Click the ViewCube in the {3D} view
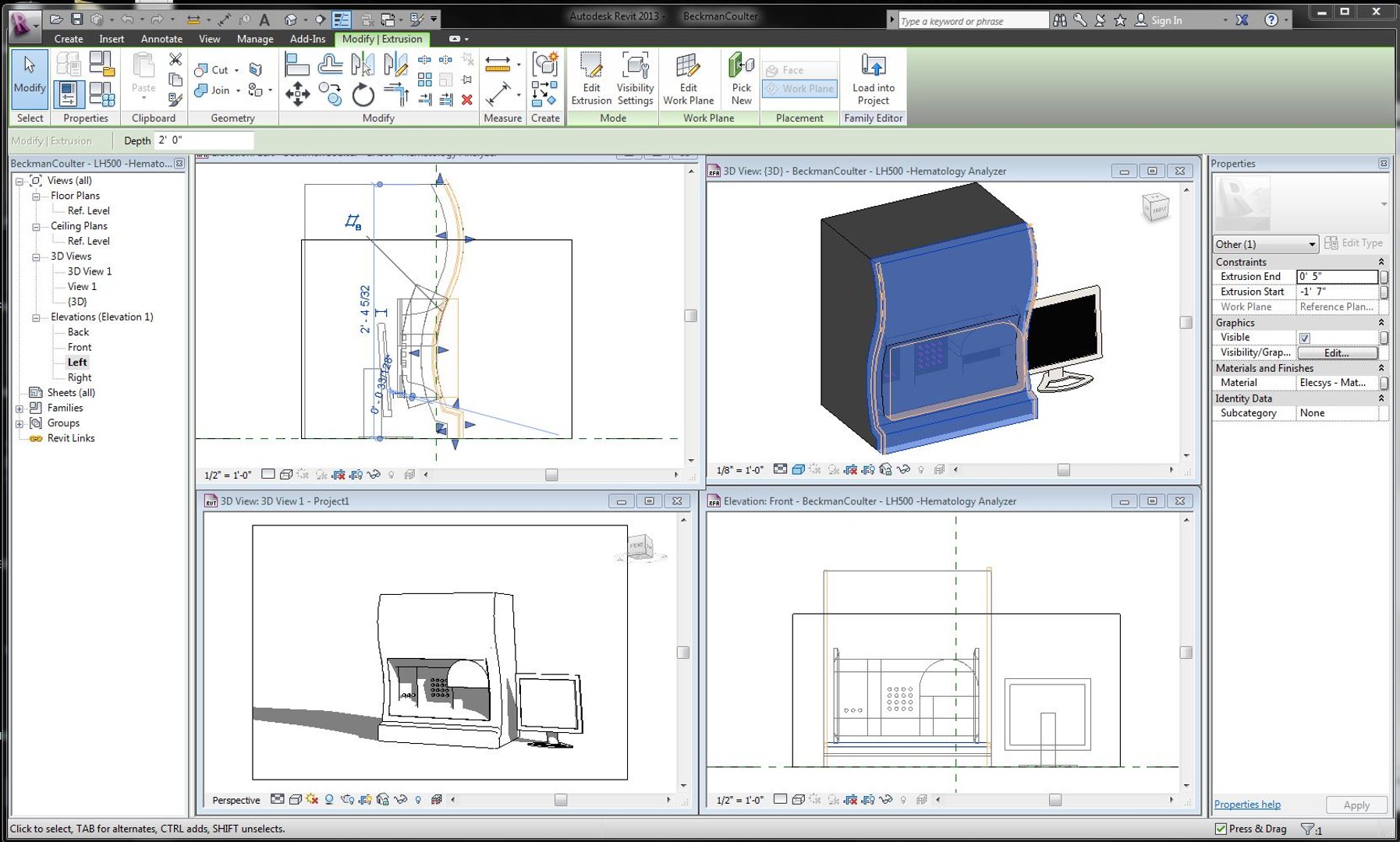This screenshot has height=842, width=1400. [x=1155, y=207]
